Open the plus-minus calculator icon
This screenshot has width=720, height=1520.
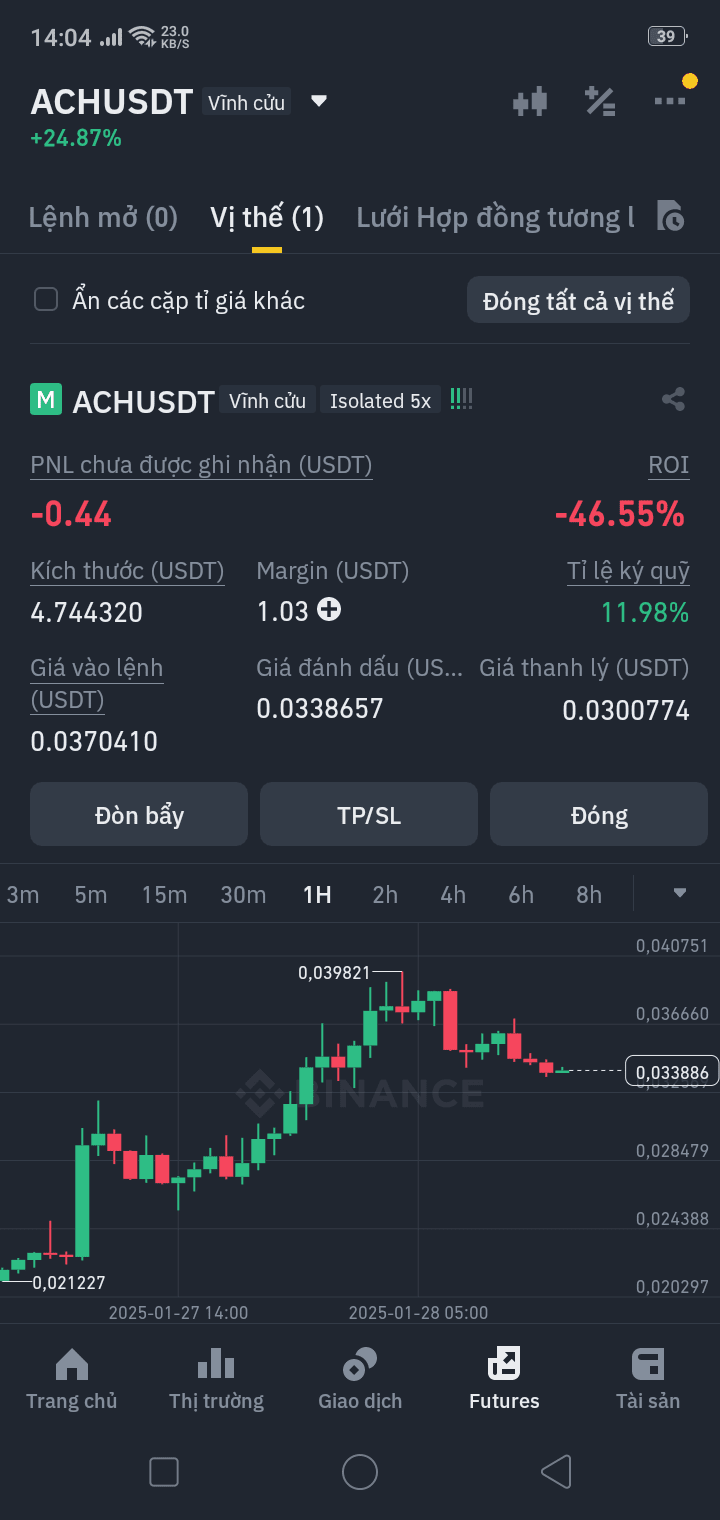pos(600,101)
